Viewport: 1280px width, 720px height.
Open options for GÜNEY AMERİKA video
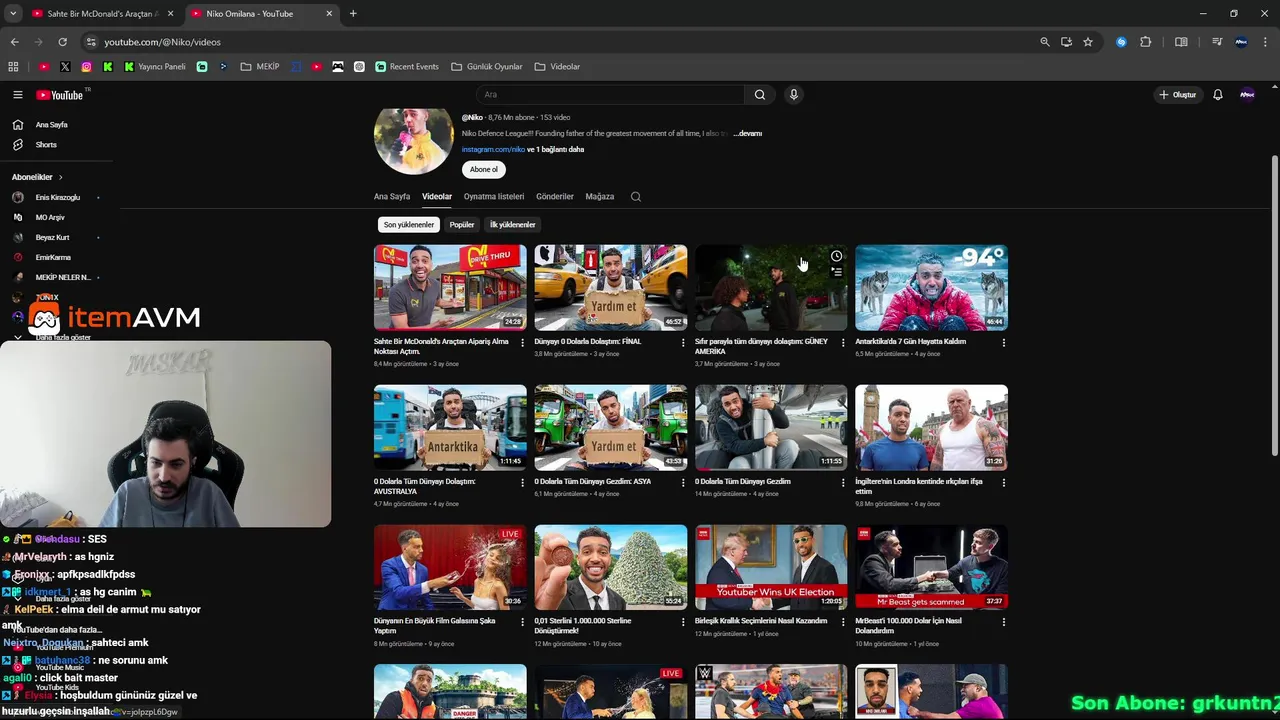click(843, 343)
